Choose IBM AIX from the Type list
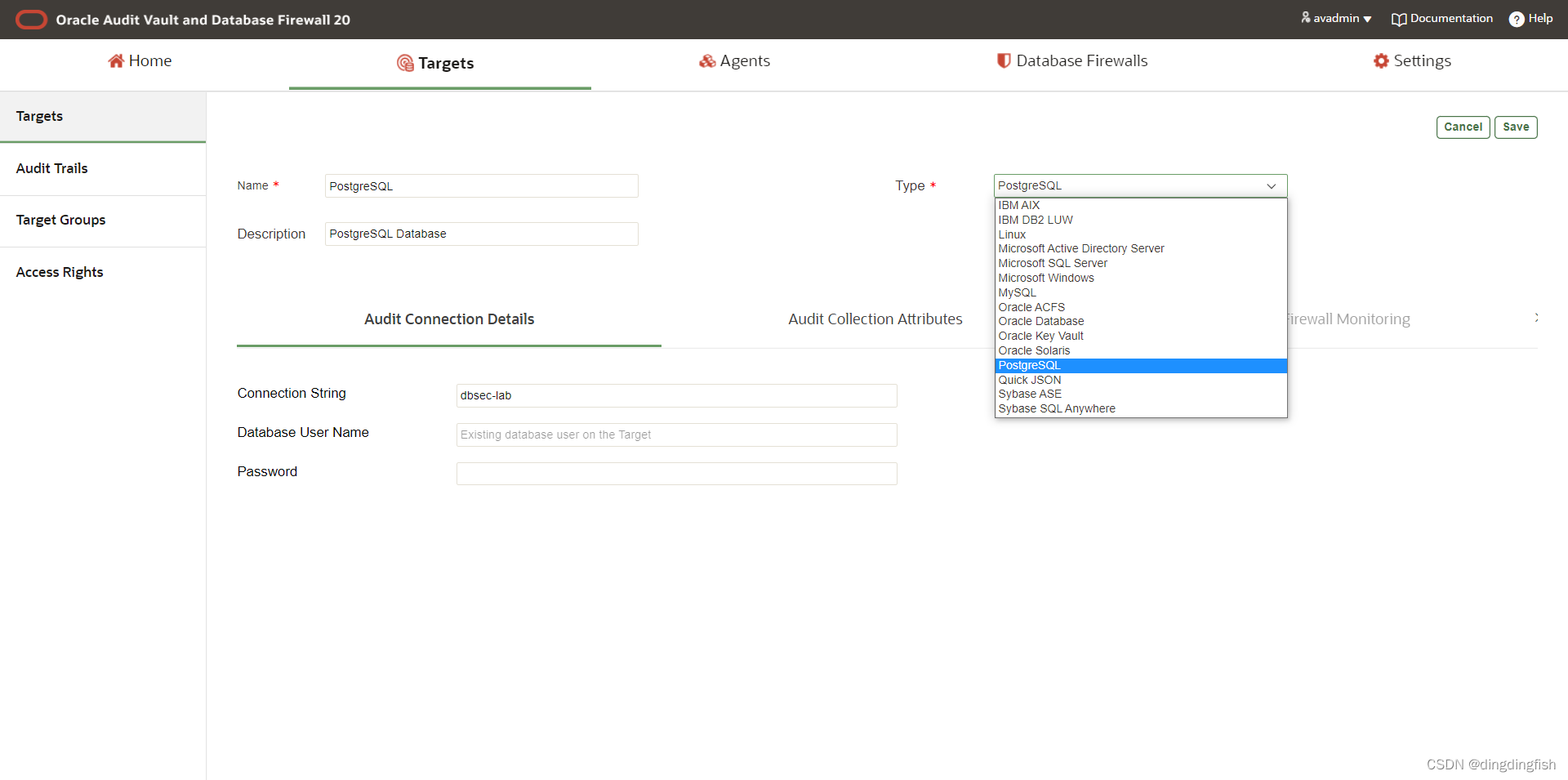Image resolution: width=1568 pixels, height=780 pixels. click(1140, 205)
